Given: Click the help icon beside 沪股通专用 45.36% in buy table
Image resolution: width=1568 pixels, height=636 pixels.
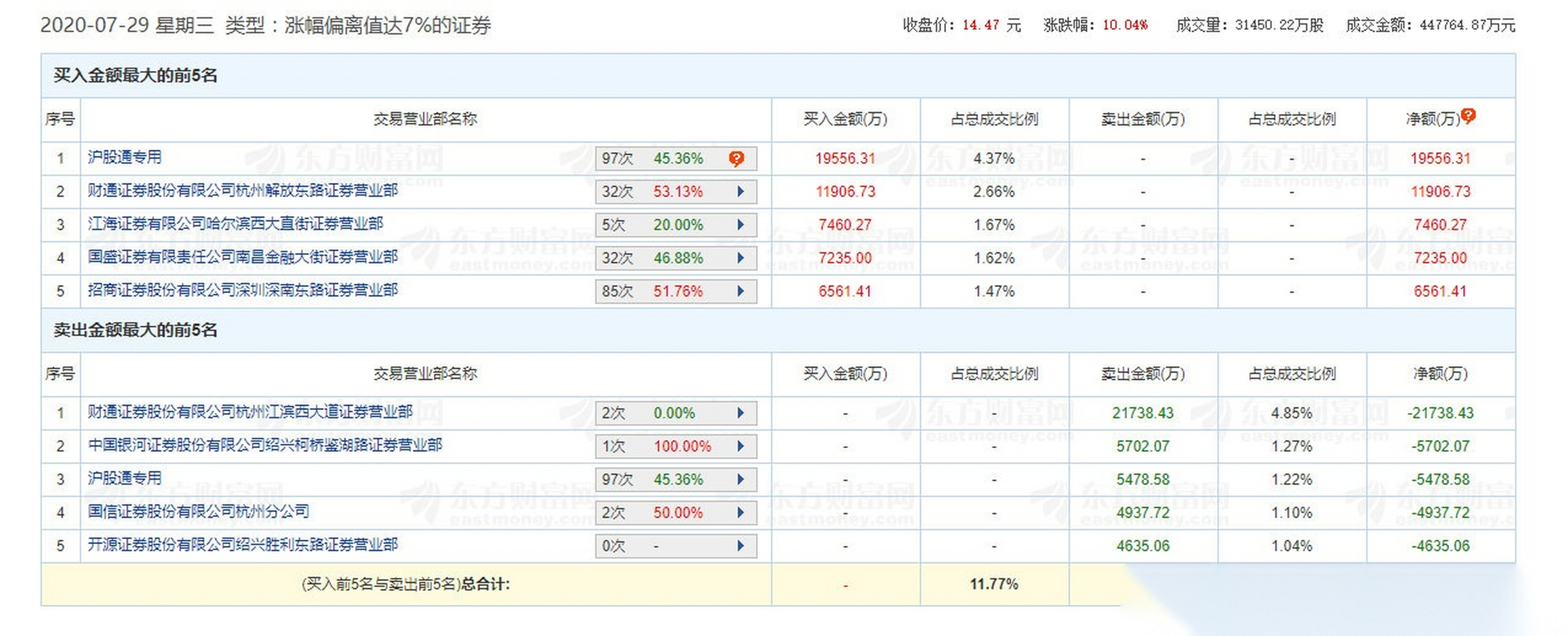Looking at the screenshot, I should 736,159.
